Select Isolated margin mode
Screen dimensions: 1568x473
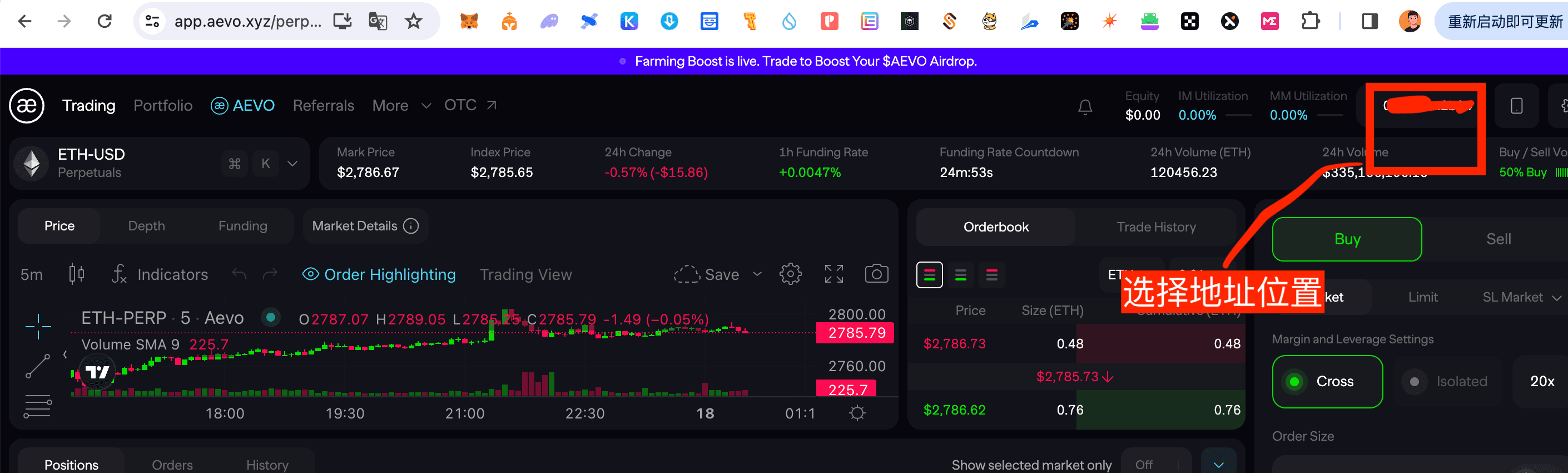pyautogui.click(x=1446, y=382)
